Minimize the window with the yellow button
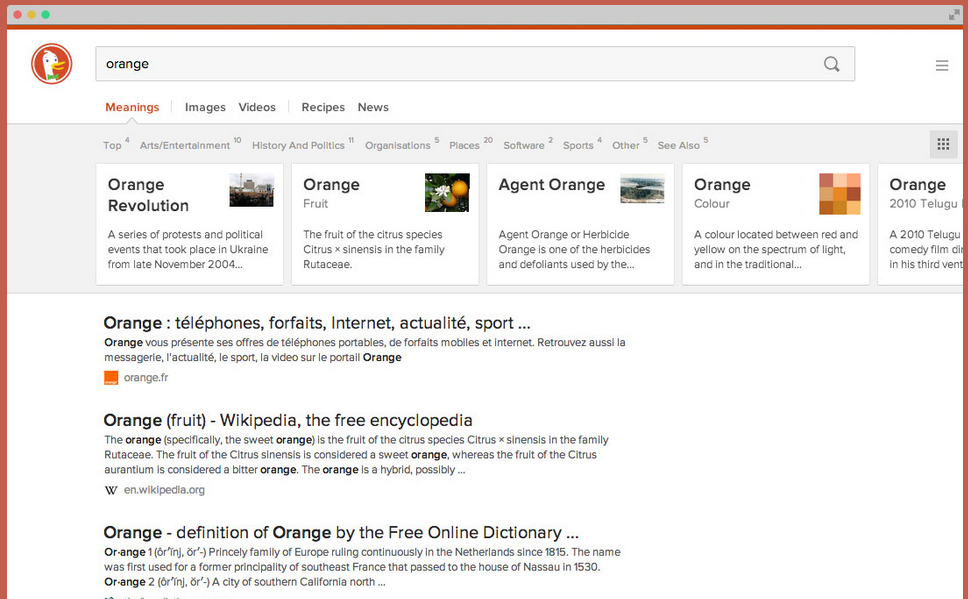The image size is (968, 599). 31,15
